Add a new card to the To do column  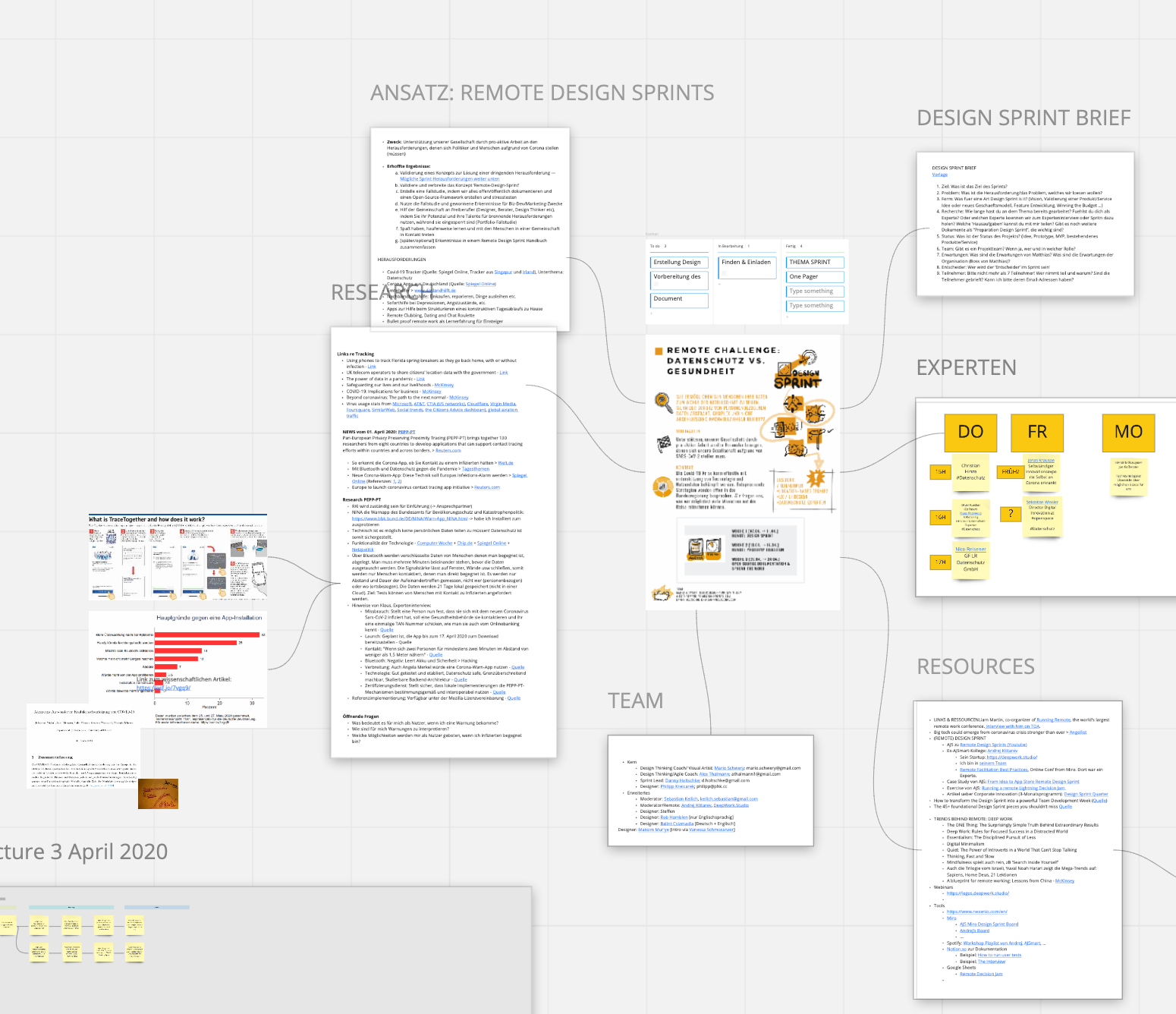[x=651, y=313]
